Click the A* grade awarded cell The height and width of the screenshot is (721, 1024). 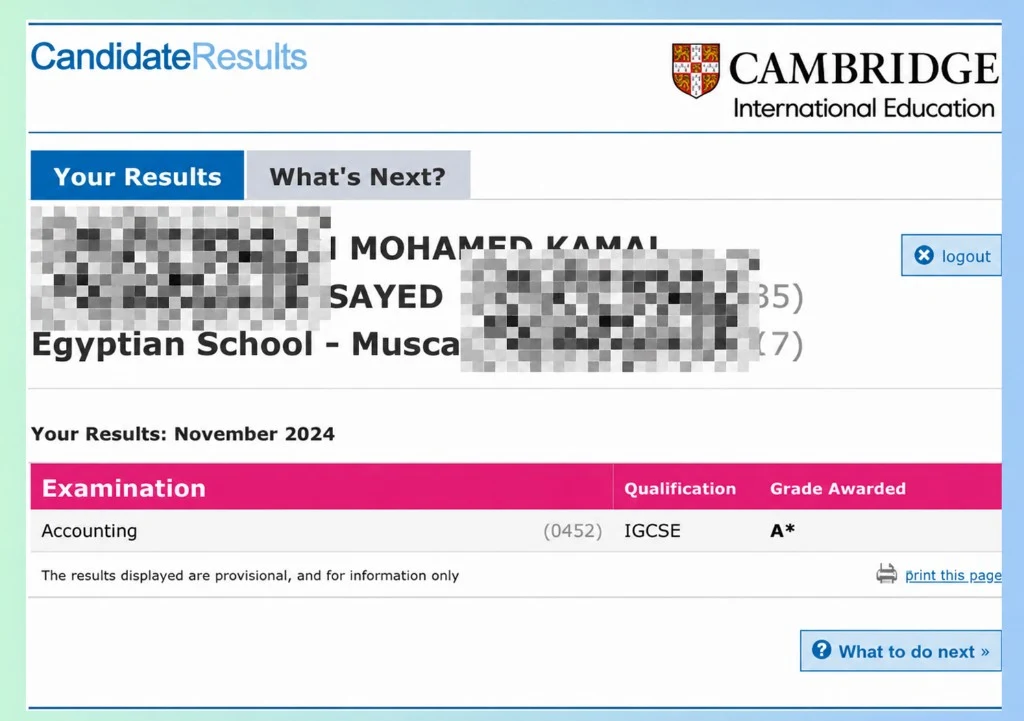[782, 530]
